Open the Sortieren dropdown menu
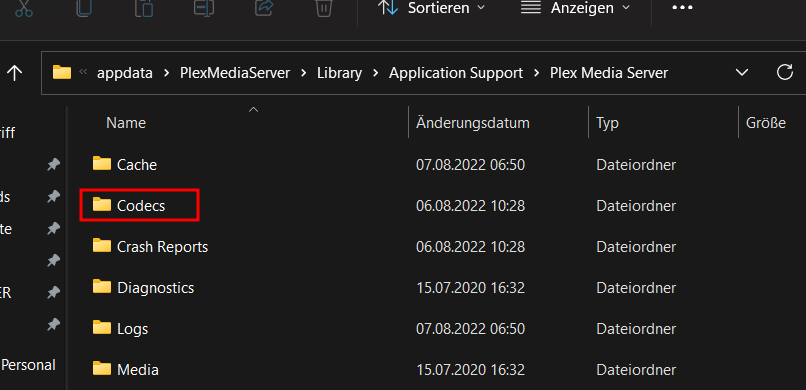The width and height of the screenshot is (806, 390). 431,8
